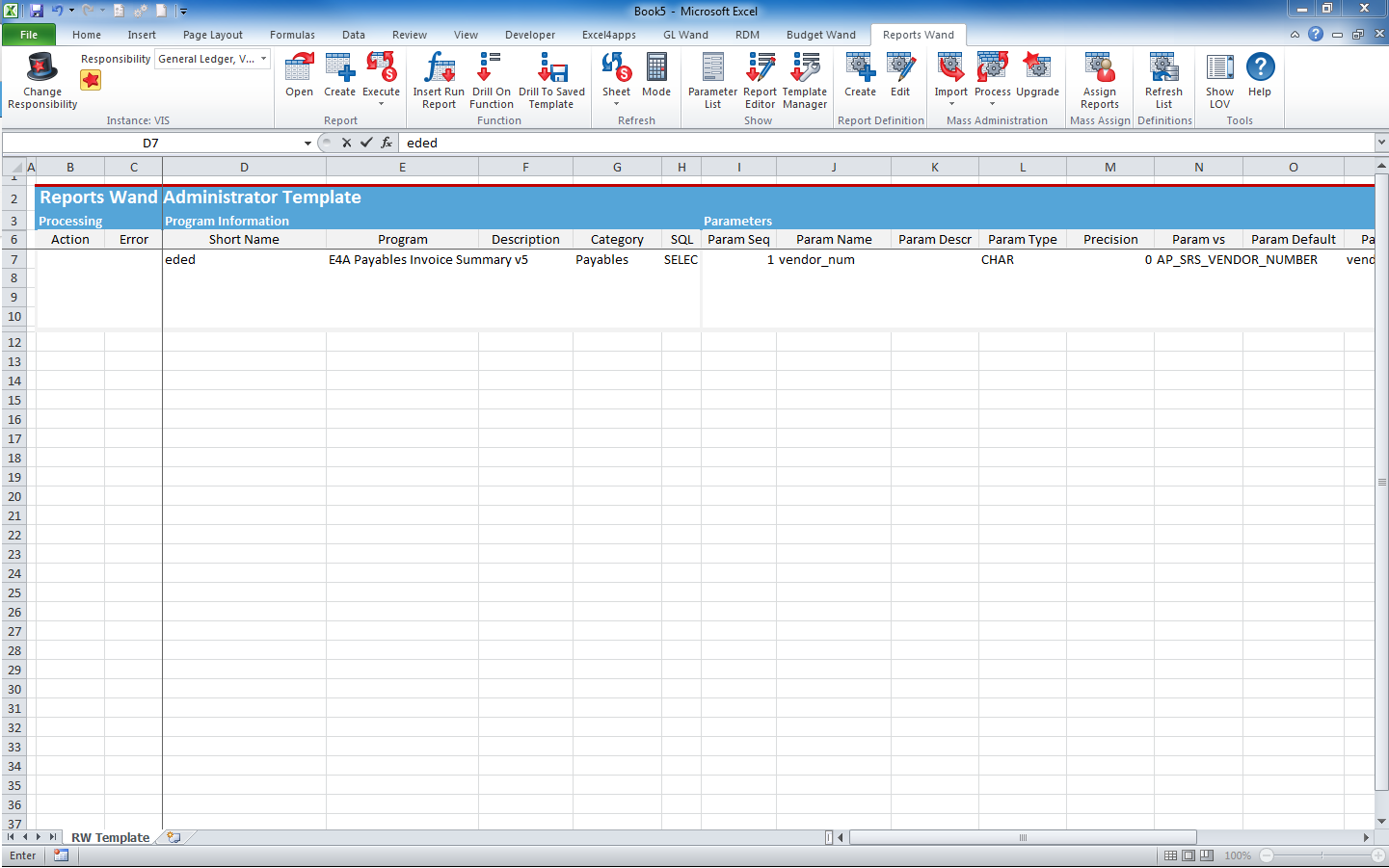Viewport: 1389px width, 868px height.
Task: Click Refresh List definitions icon
Action: (x=1163, y=67)
